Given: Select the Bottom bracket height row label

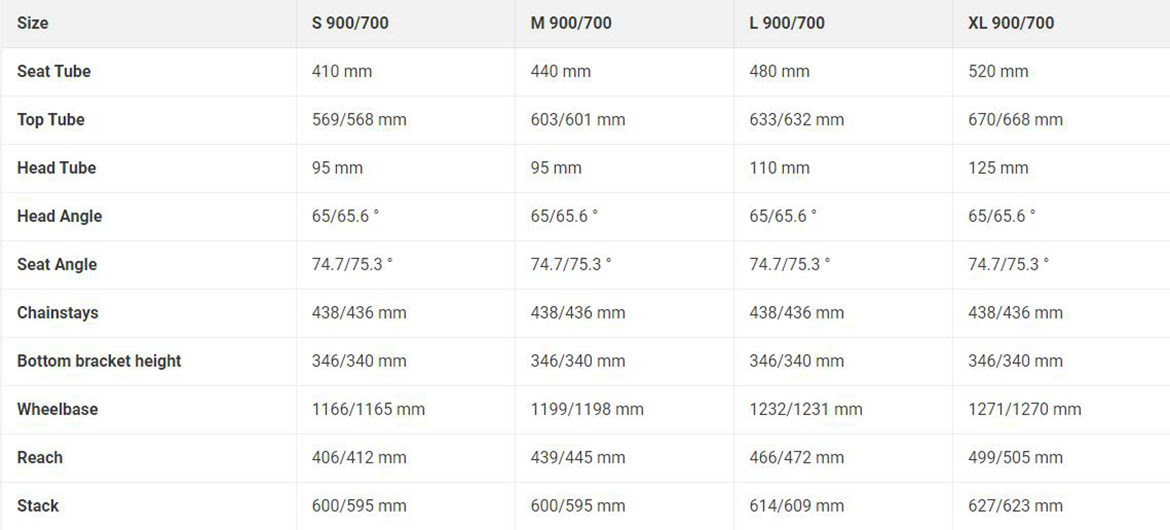Looking at the screenshot, I should [x=99, y=360].
